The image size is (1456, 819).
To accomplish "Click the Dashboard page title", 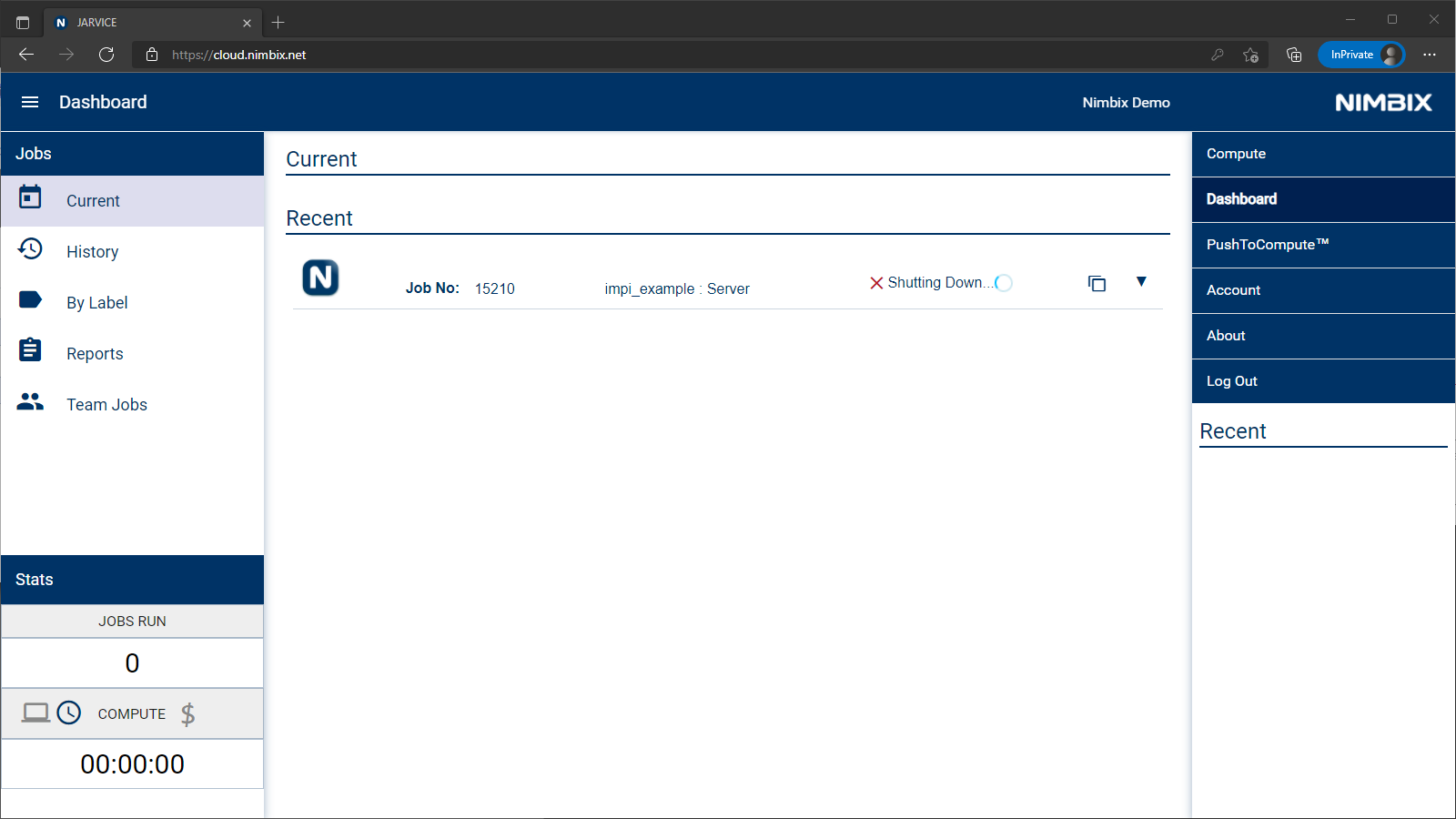I will (103, 102).
